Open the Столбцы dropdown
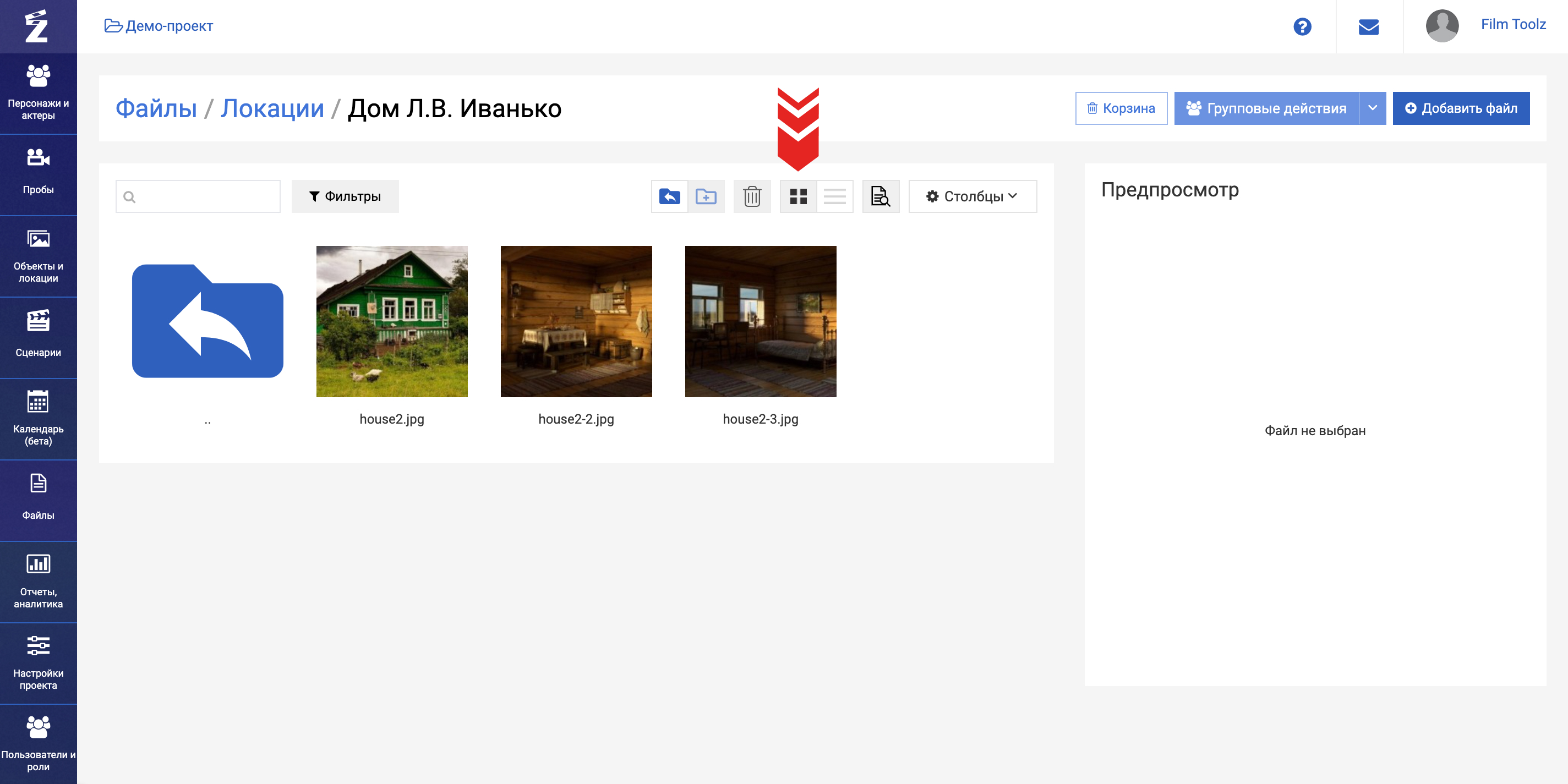 972,196
